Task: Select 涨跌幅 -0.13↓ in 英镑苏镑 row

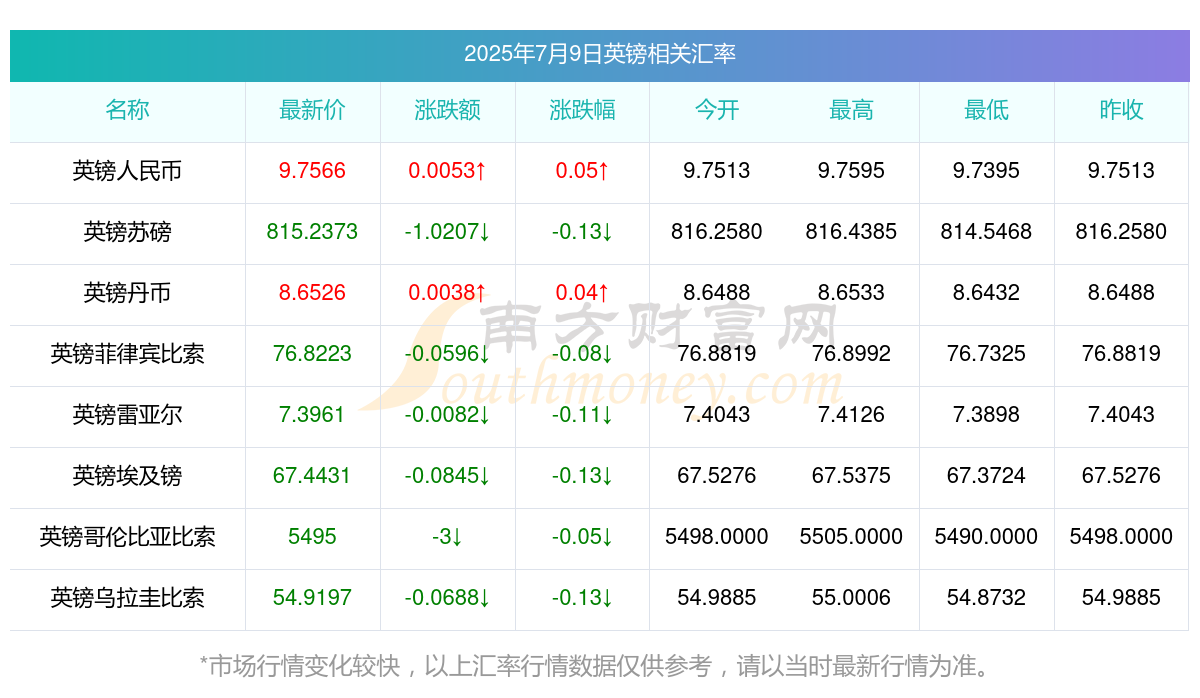Action: click(582, 232)
